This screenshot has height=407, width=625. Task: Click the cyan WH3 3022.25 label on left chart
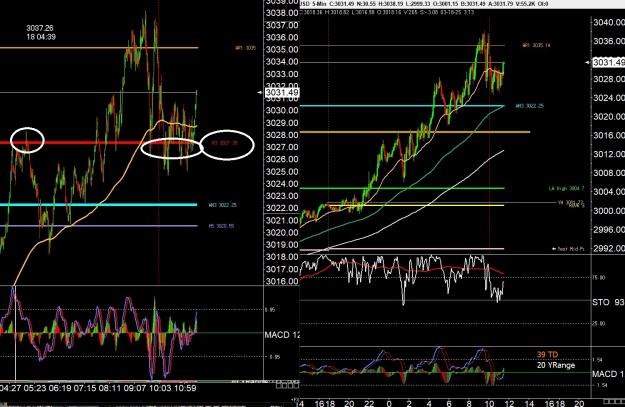coord(223,205)
